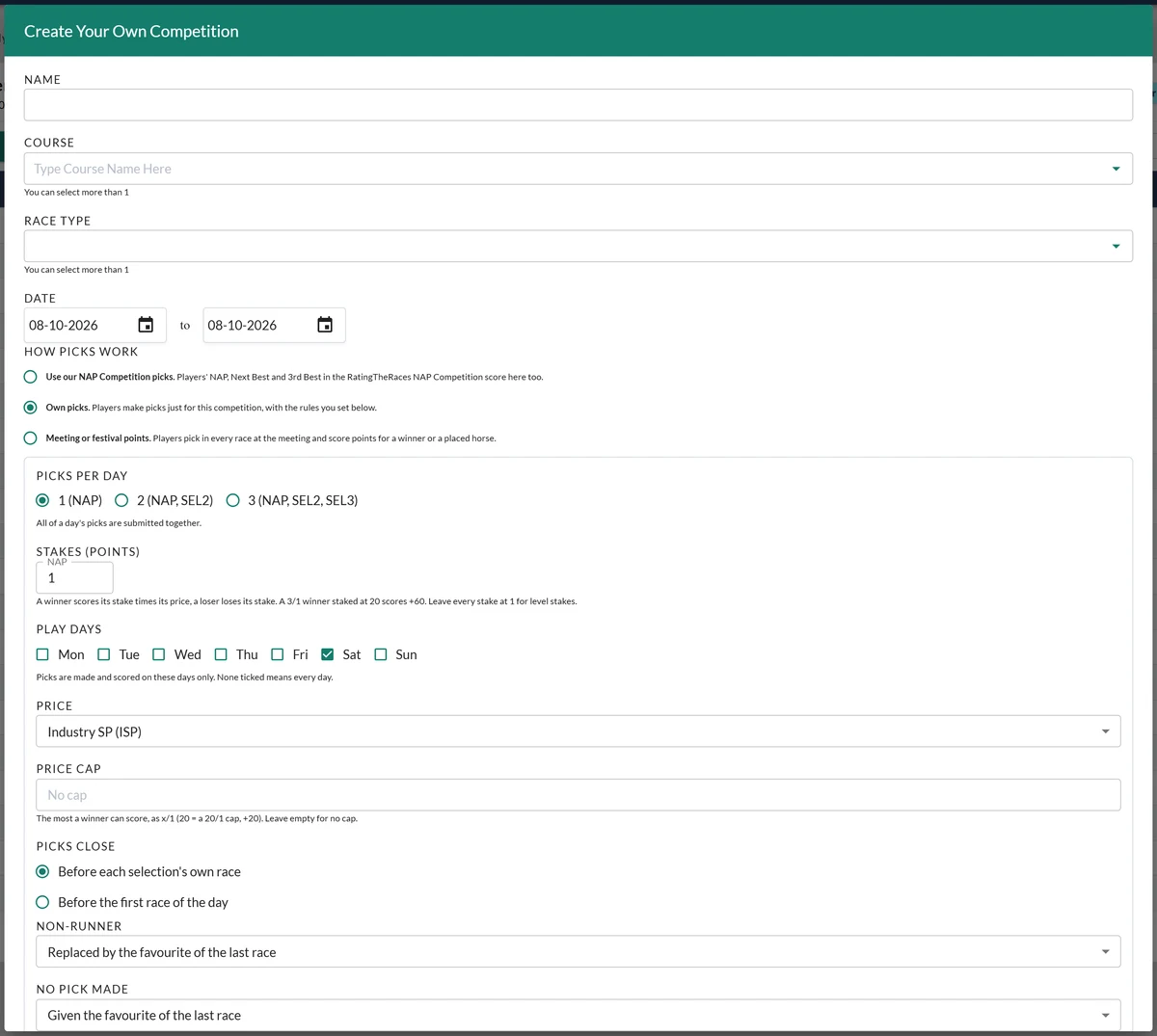Expand the Race Type dropdown arrow
Viewport: 1157px width, 1036px height.
1117,246
